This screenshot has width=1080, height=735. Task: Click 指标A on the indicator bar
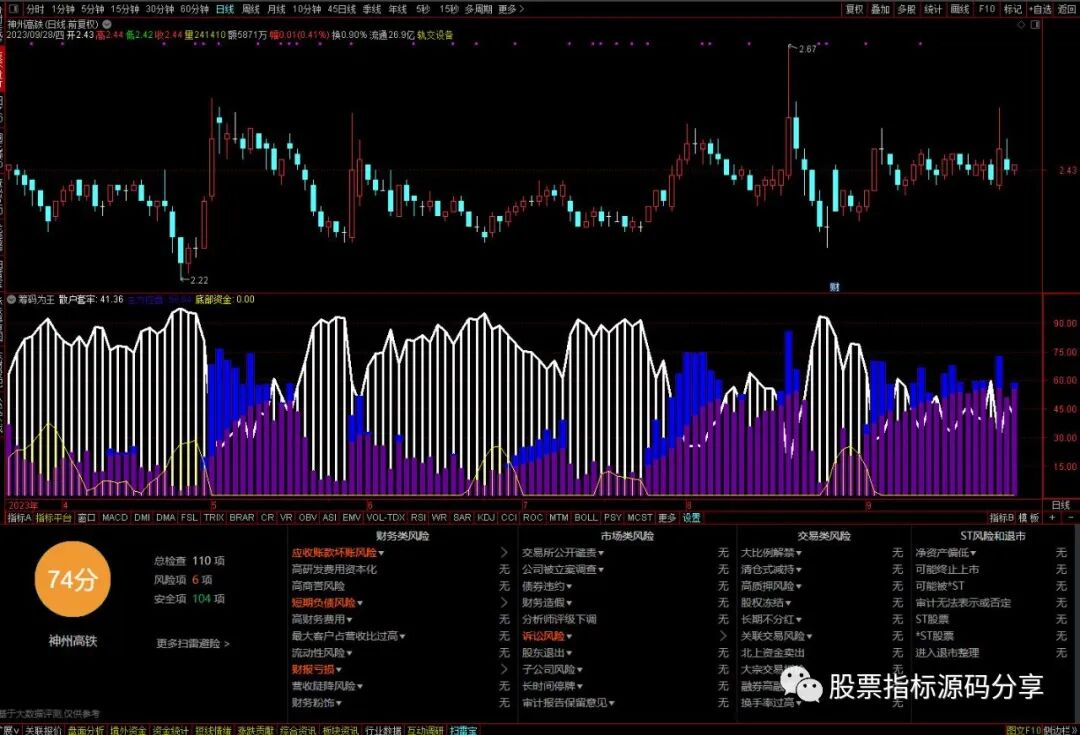[x=19, y=517]
